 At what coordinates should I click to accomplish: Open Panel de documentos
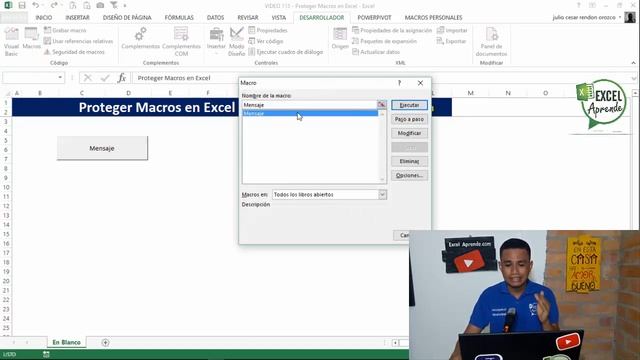(x=491, y=42)
